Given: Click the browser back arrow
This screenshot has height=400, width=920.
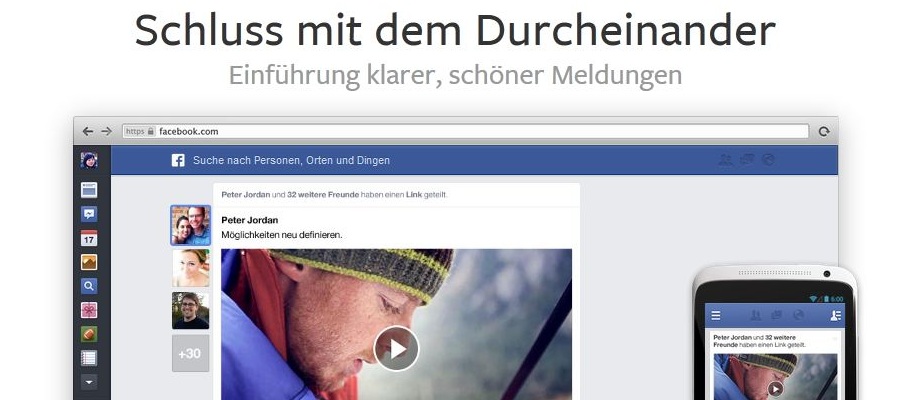Looking at the screenshot, I should [87, 131].
